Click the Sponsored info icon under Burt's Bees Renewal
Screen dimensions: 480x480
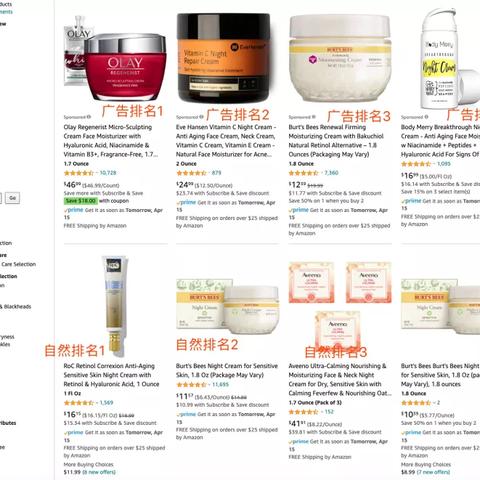[x=313, y=117]
